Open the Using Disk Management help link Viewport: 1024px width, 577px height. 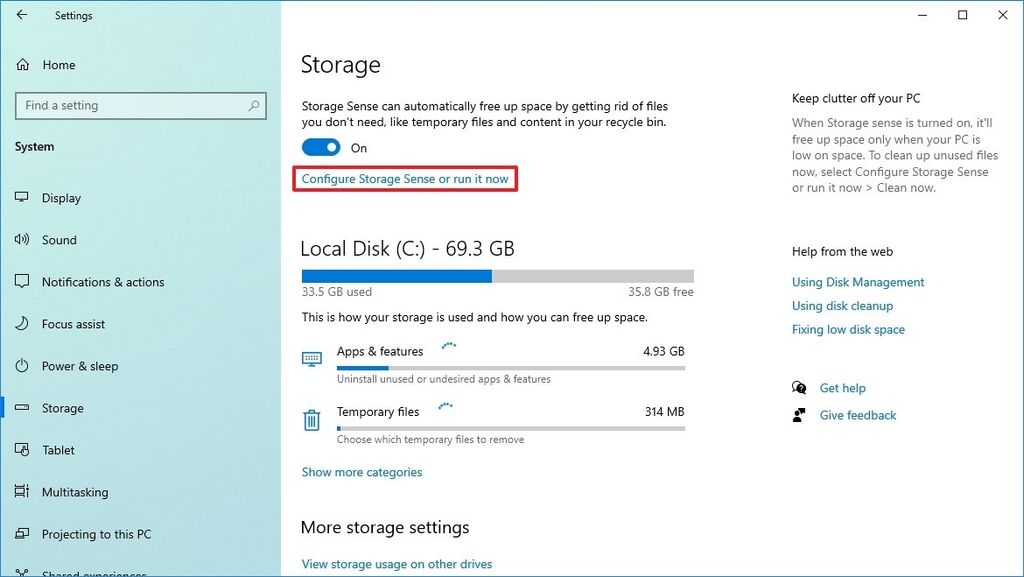[857, 282]
